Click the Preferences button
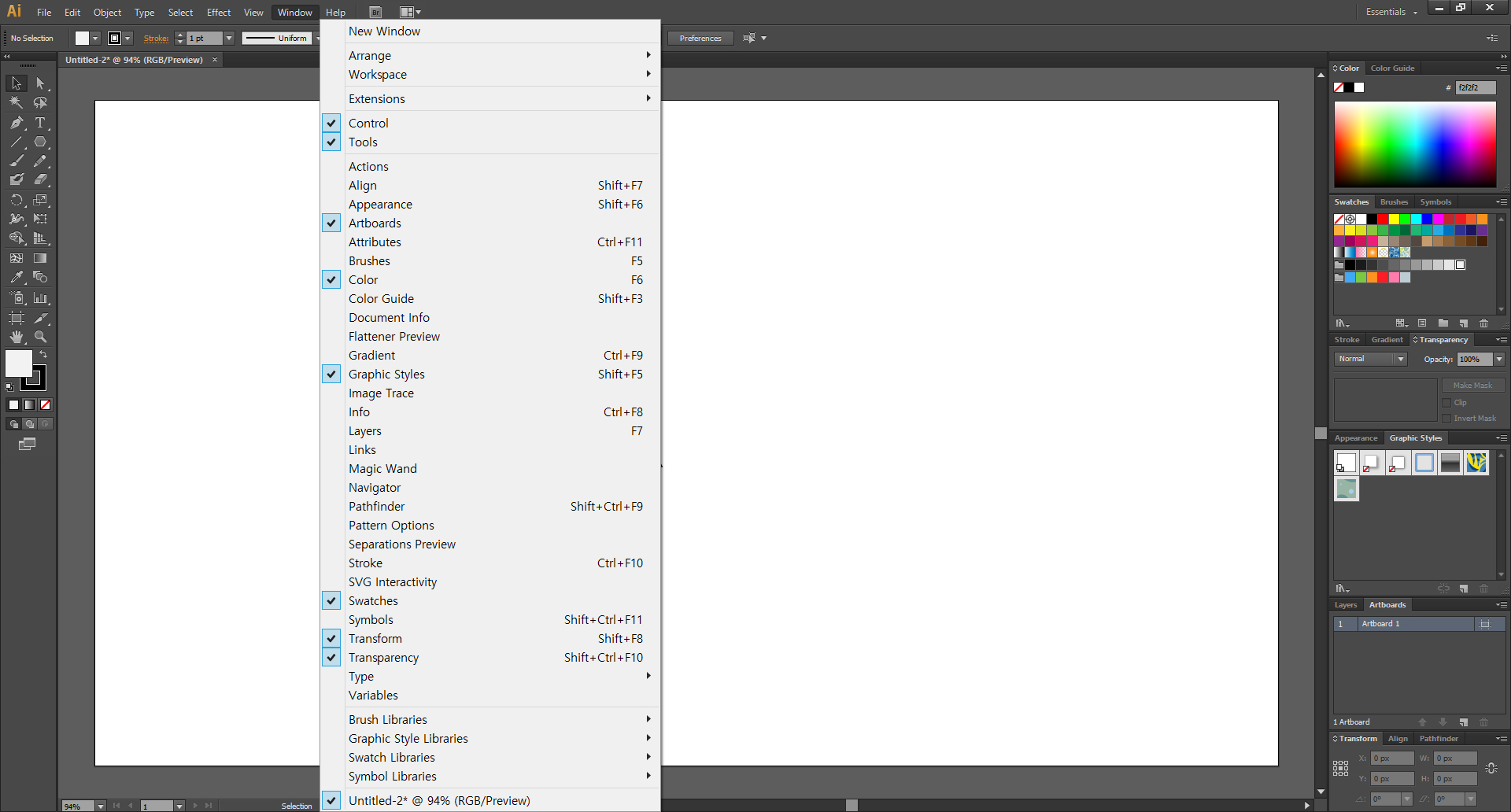The width and height of the screenshot is (1511, 812). pos(700,38)
